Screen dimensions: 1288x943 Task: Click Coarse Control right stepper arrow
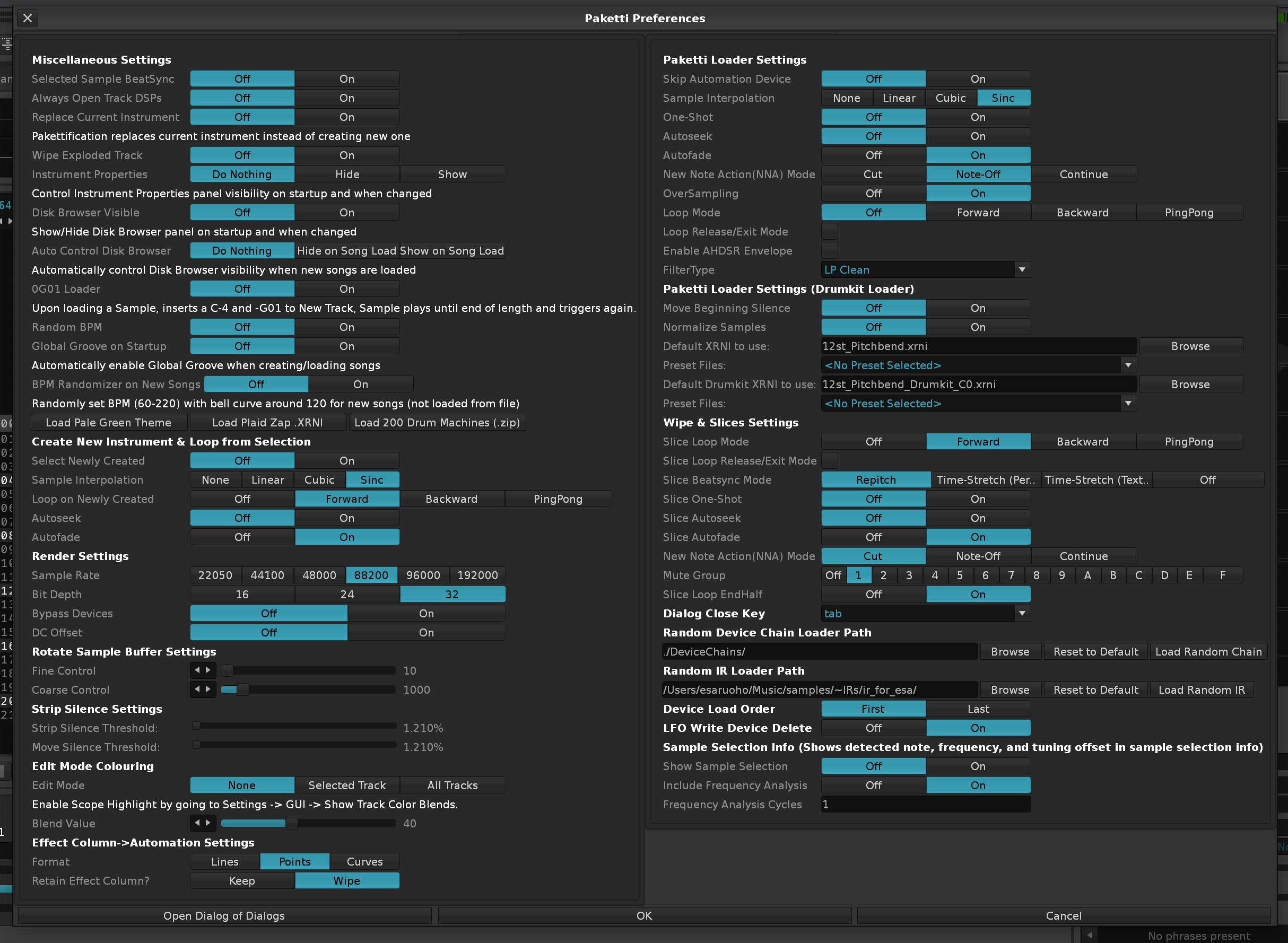[x=208, y=689]
